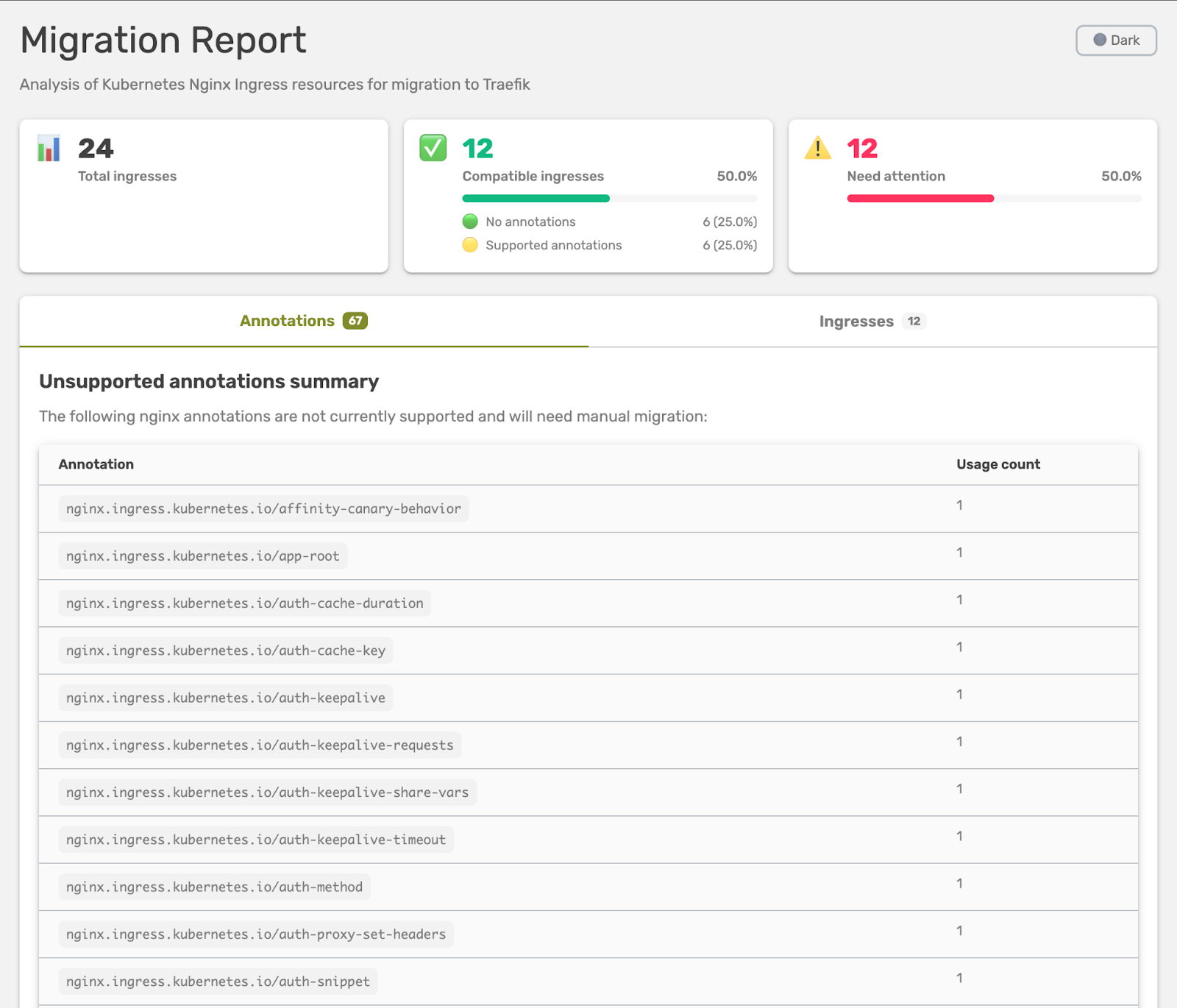This screenshot has height=1008, width=1177.
Task: Expand the auth-cache-key annotation row
Action: pyautogui.click(x=224, y=650)
